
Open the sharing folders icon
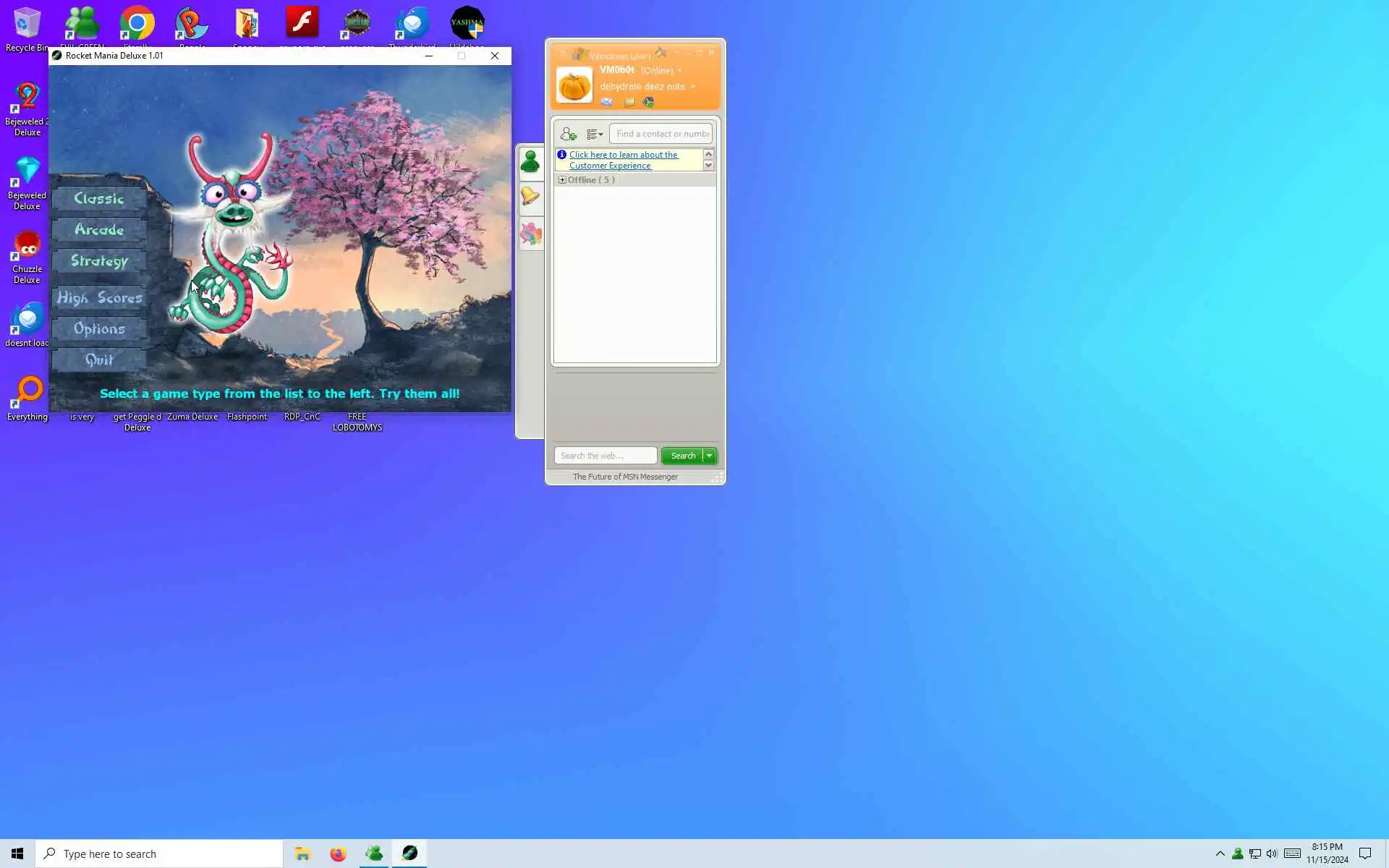click(x=629, y=102)
